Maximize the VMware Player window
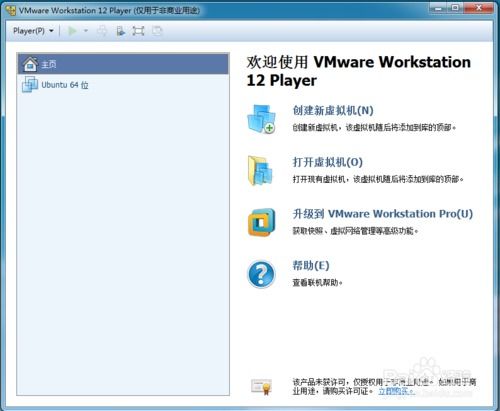The image size is (500, 411). point(456,8)
